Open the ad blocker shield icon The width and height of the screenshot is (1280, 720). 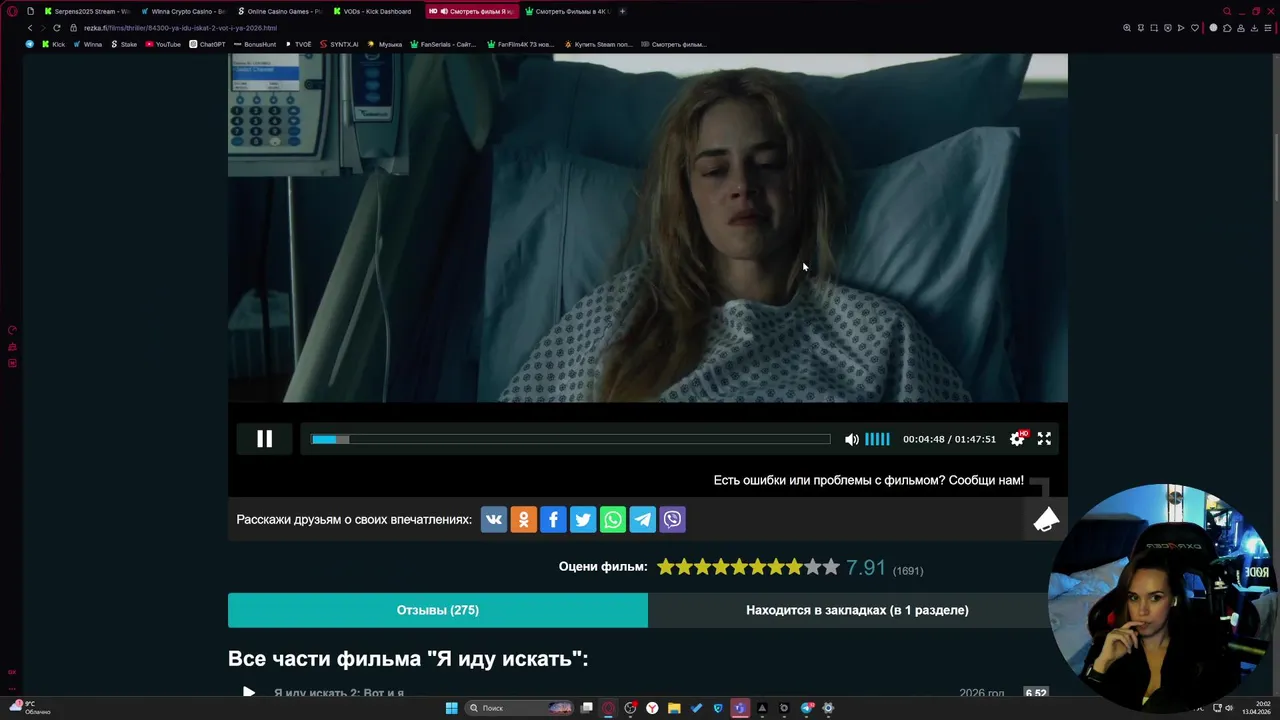(x=1168, y=28)
